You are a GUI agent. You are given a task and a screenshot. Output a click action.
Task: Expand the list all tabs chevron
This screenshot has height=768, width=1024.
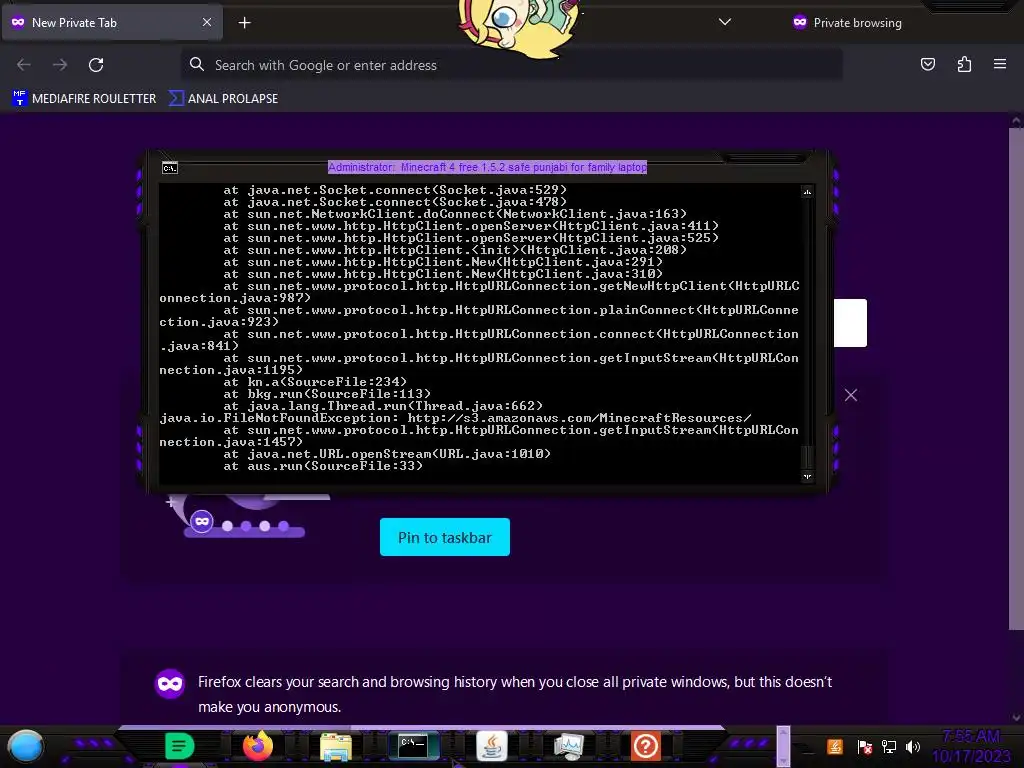click(x=724, y=22)
